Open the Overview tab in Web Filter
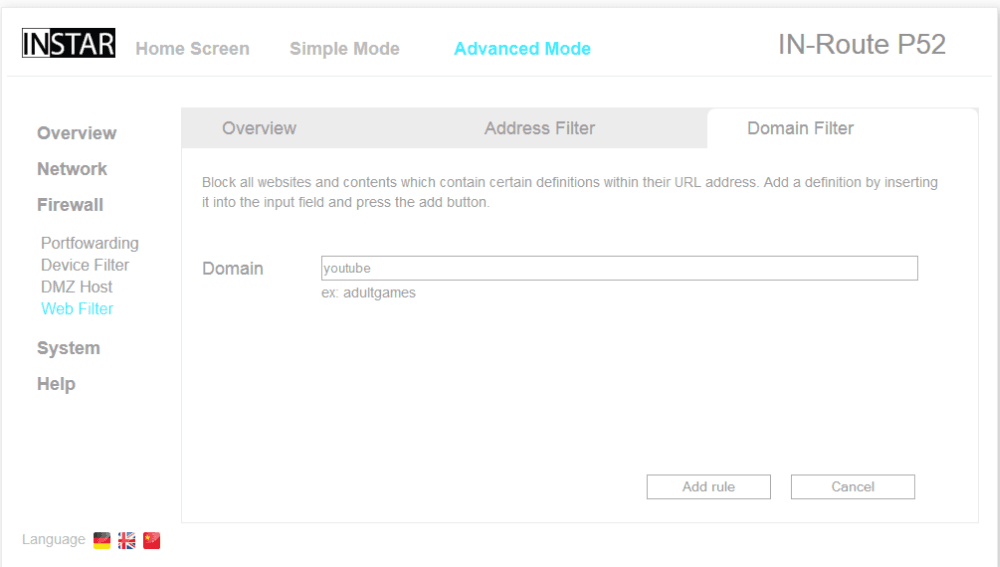Screen dimensions: 1000x567 point(259,128)
